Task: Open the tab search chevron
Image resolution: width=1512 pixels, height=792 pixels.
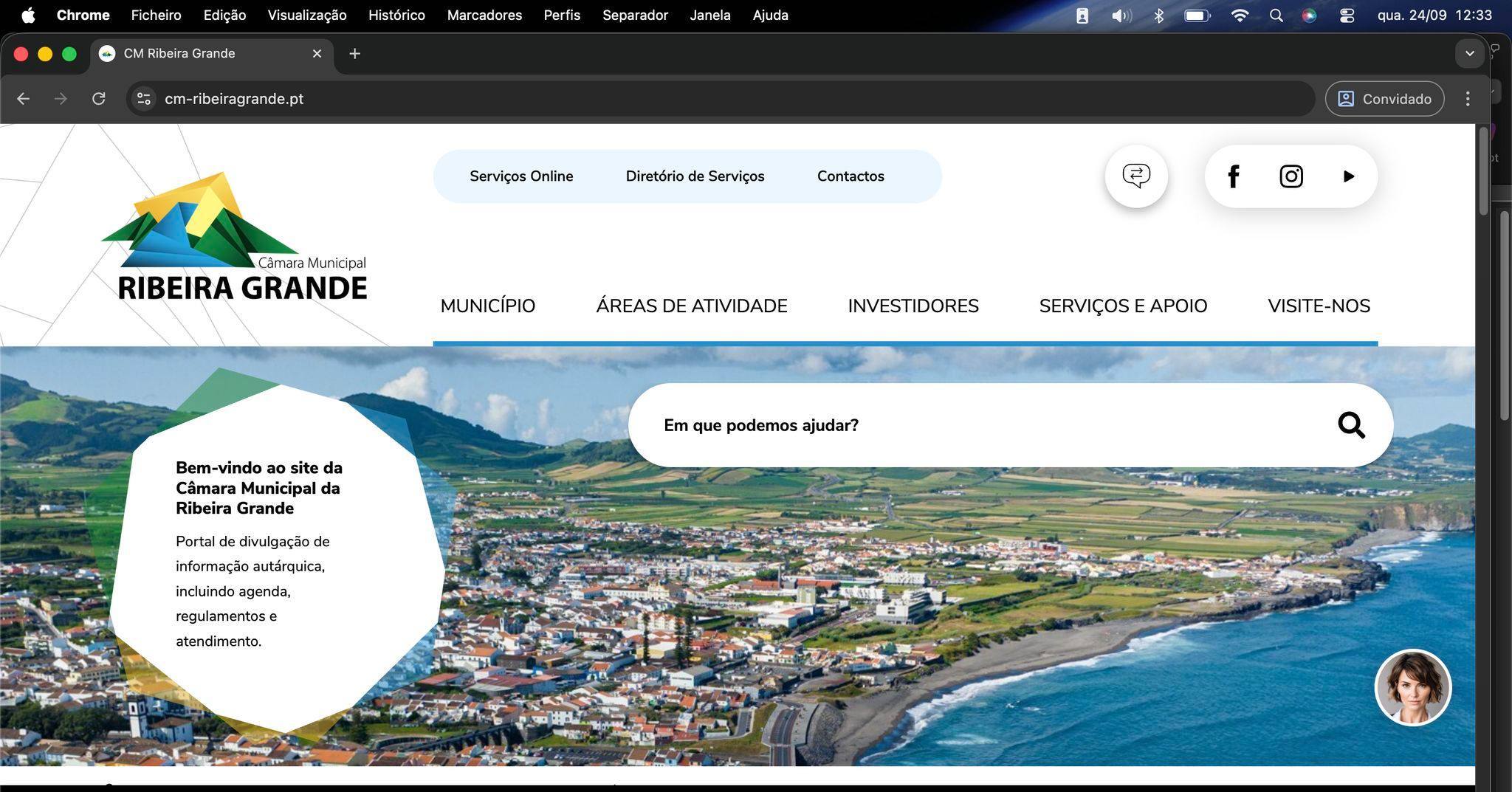Action: [1469, 53]
